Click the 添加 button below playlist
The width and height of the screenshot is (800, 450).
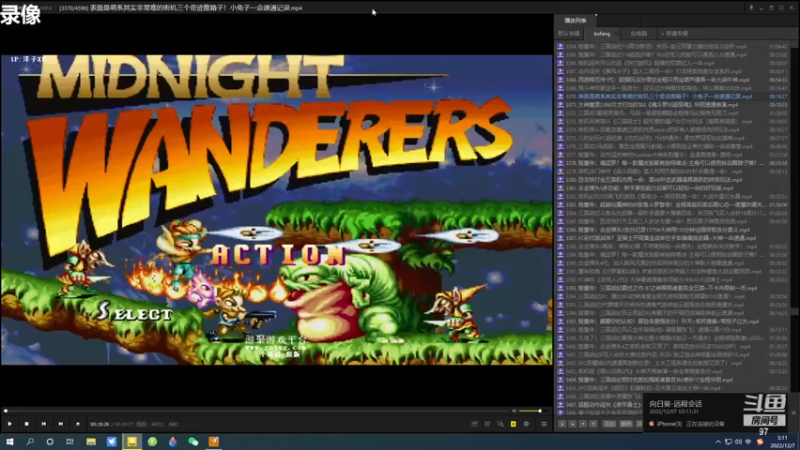(x=609, y=424)
